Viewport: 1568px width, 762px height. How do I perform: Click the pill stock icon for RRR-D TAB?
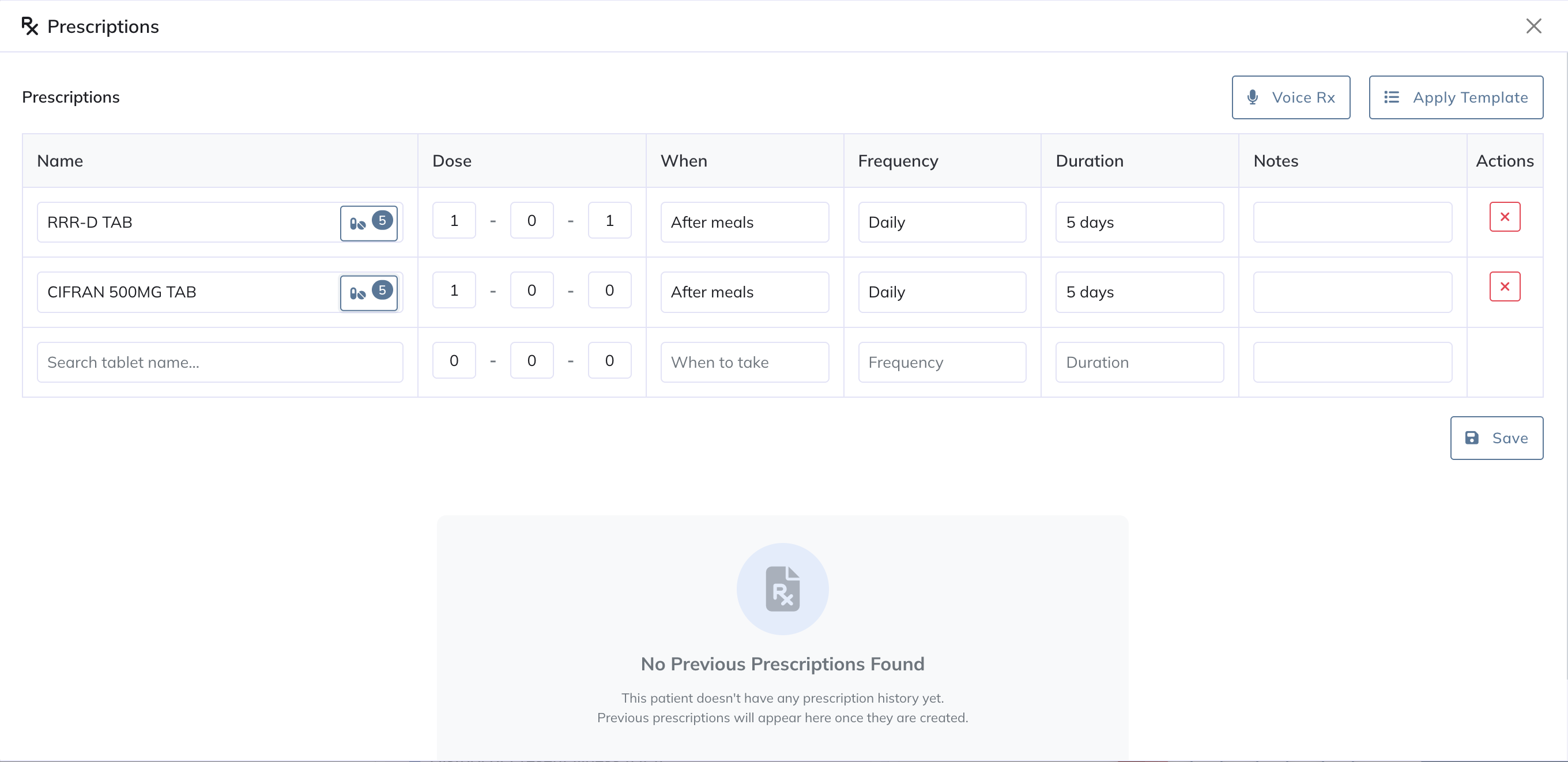pos(368,222)
